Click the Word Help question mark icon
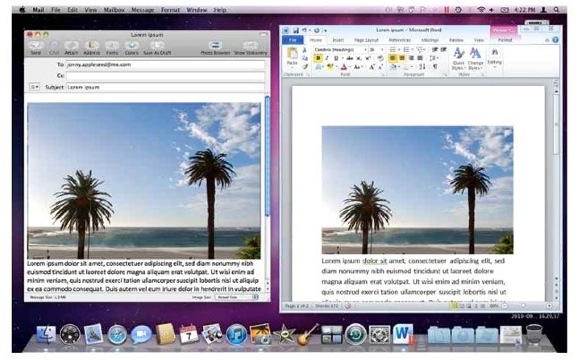Screen dimensions: 580x360 [x=555, y=40]
